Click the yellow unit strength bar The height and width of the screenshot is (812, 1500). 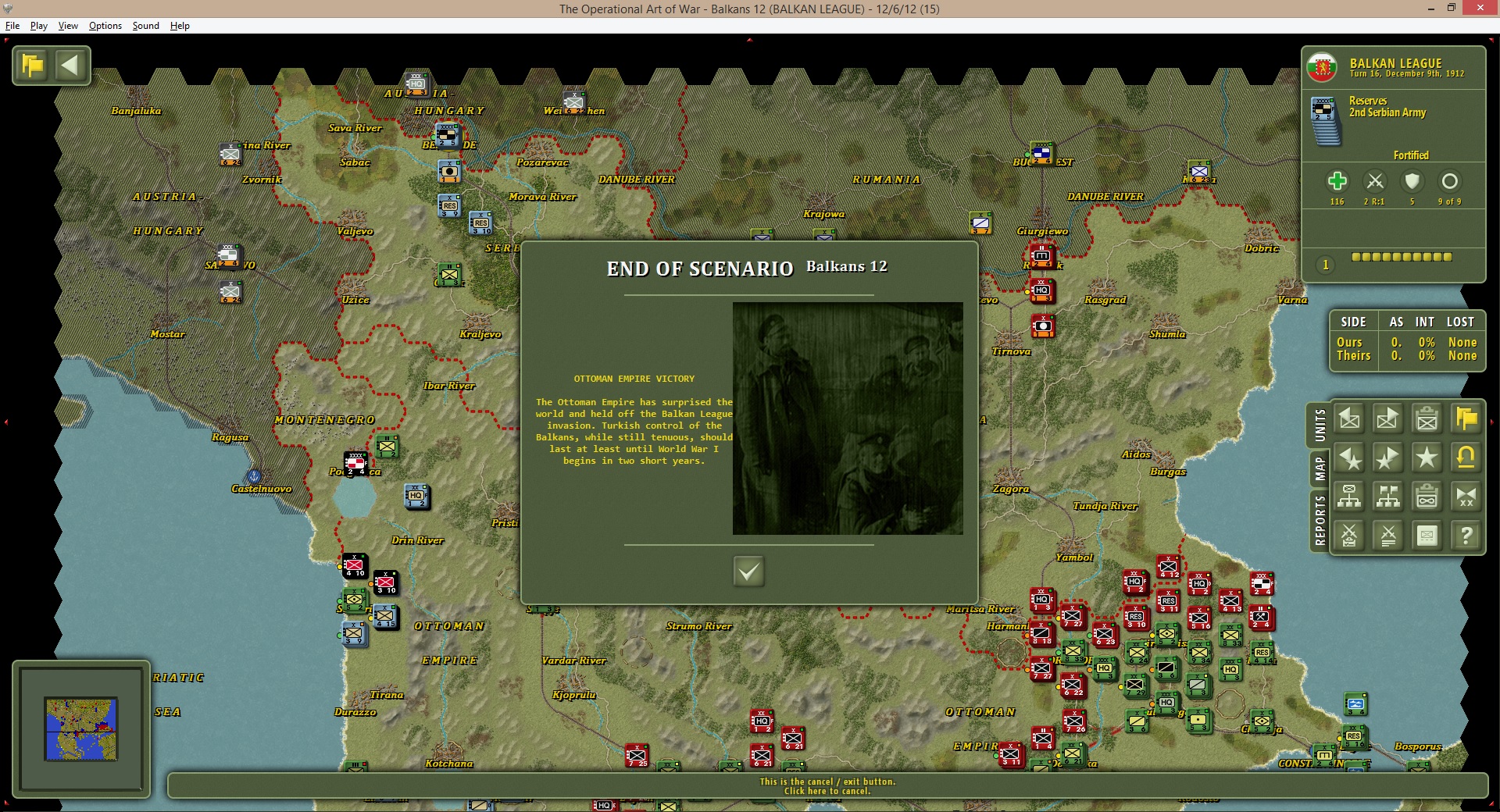[x=1402, y=257]
